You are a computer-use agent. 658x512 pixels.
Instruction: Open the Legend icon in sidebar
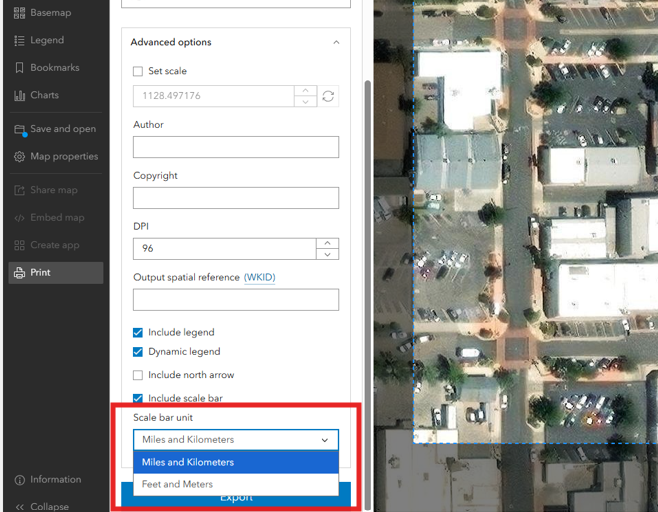pyautogui.click(x=19, y=40)
